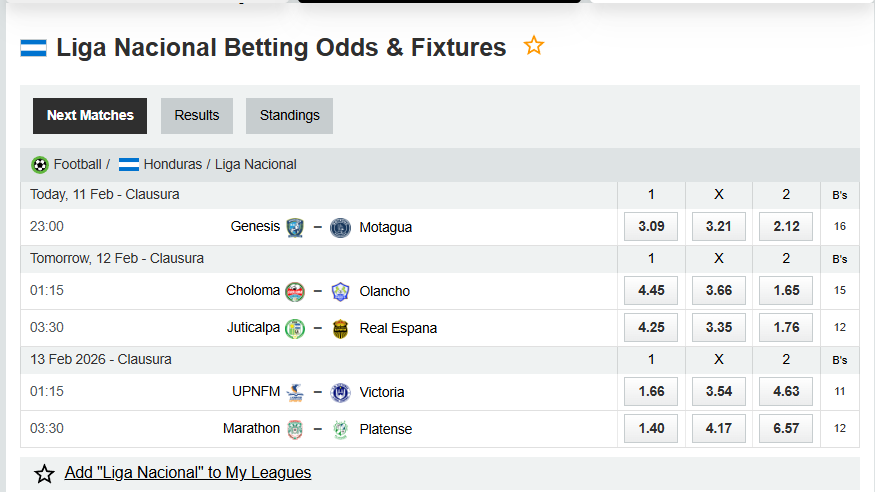Follow the Football breadcrumb link
The height and width of the screenshot is (492, 875).
tap(77, 165)
